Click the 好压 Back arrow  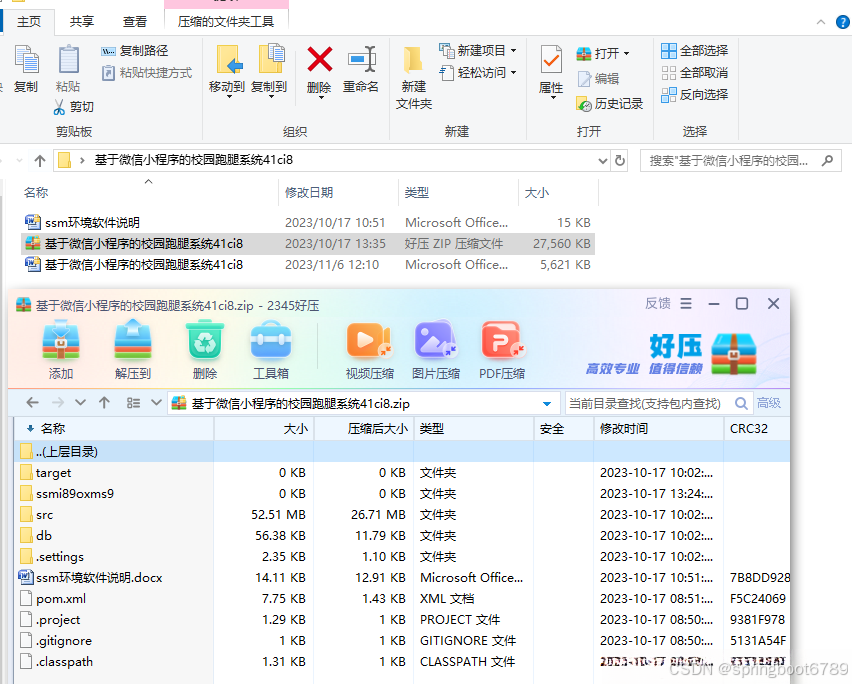pos(33,403)
